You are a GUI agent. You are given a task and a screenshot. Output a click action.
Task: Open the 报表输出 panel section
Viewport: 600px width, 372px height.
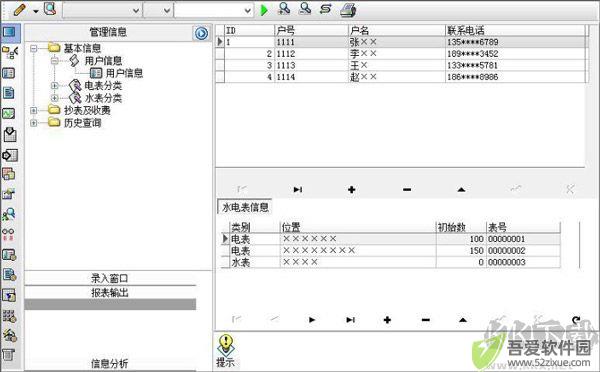(110, 293)
